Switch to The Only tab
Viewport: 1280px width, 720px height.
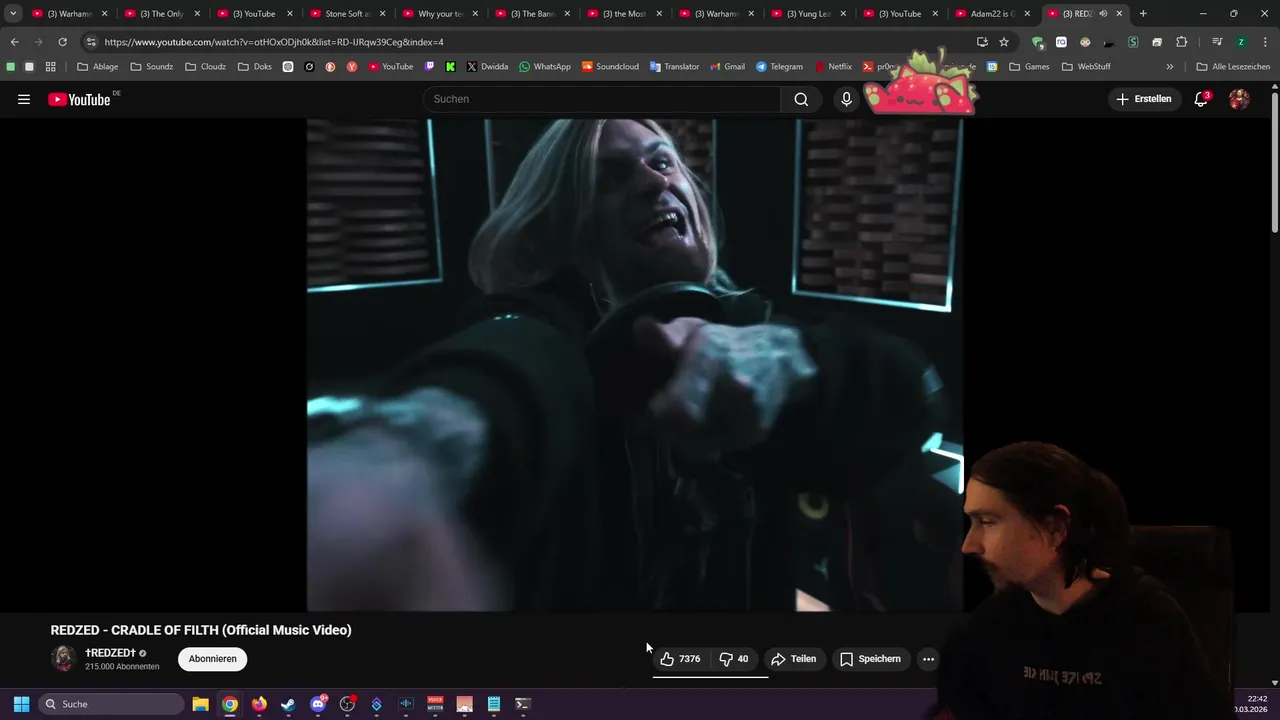161,14
